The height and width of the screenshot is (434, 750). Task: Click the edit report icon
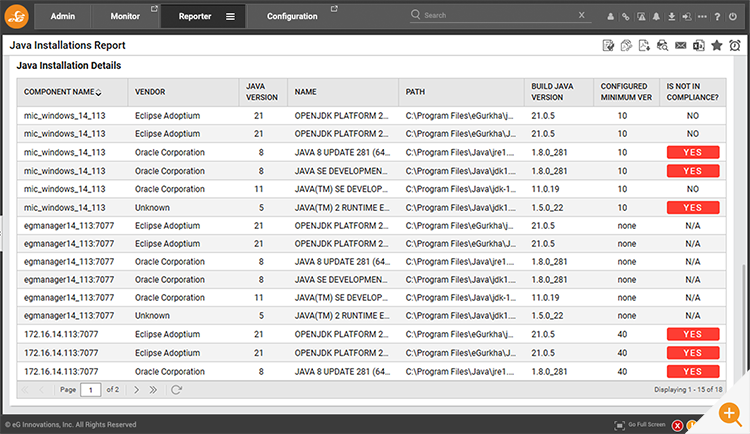point(608,45)
